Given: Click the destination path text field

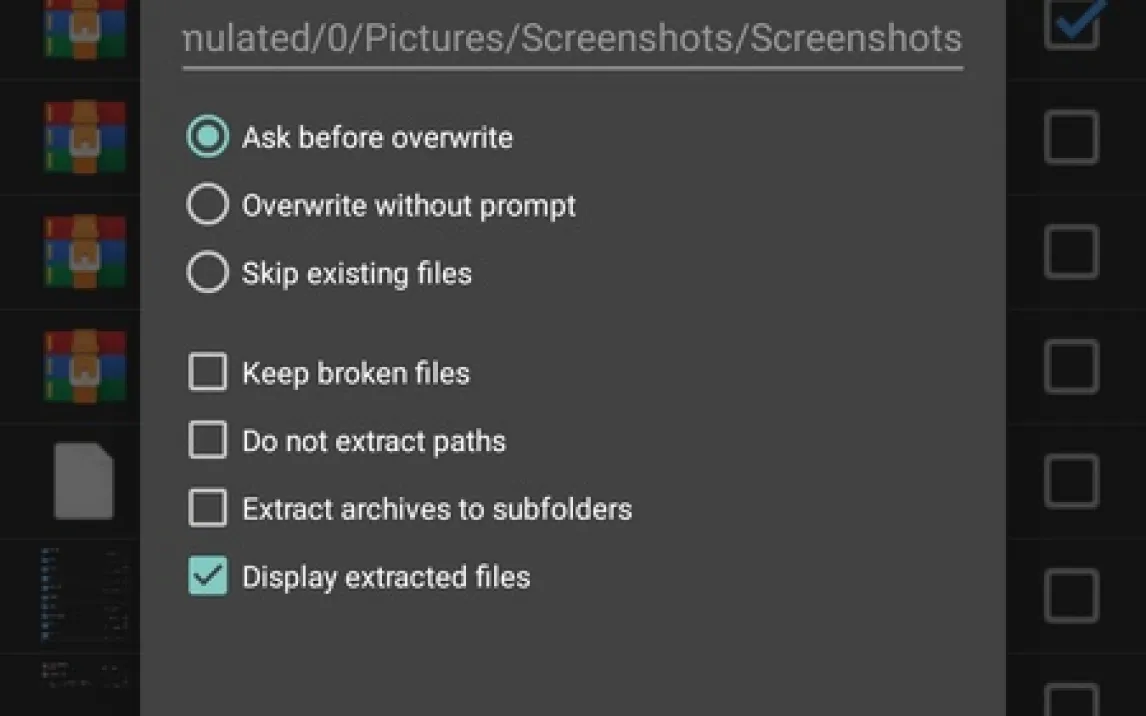Looking at the screenshot, I should point(572,40).
